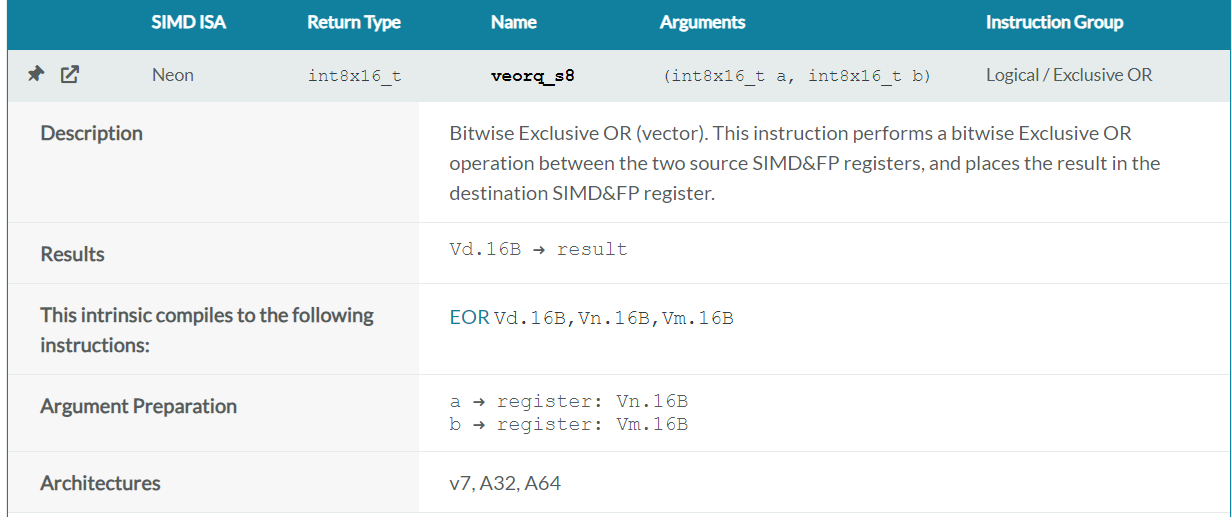
Task: Click the Argument Preparation row label
Action: (138, 406)
